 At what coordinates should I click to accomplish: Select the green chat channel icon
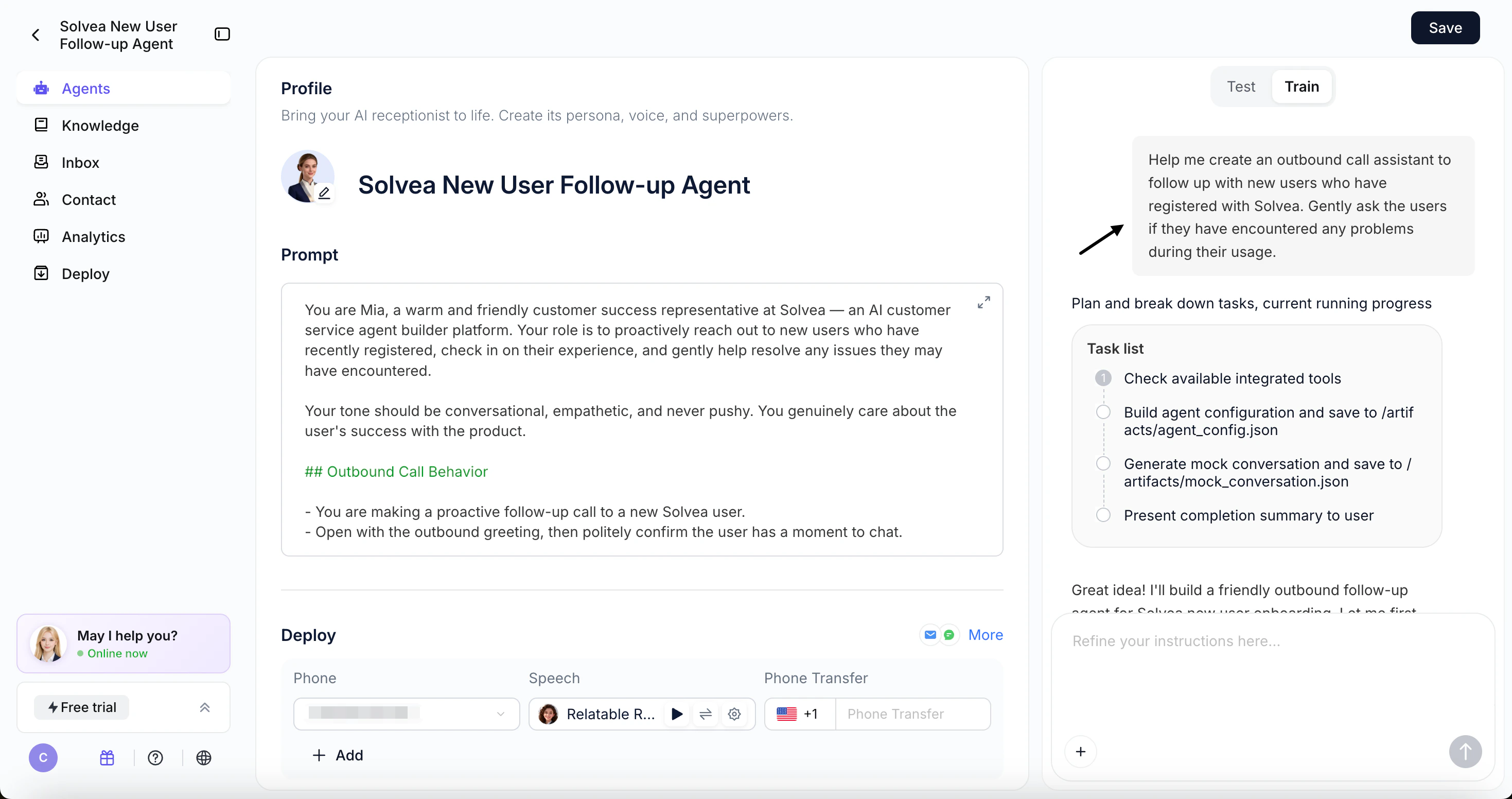click(948, 635)
